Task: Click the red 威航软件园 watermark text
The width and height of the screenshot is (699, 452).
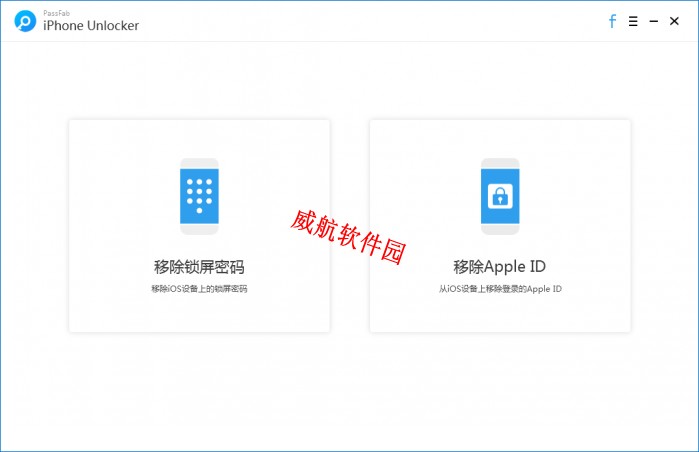Action: tap(347, 237)
